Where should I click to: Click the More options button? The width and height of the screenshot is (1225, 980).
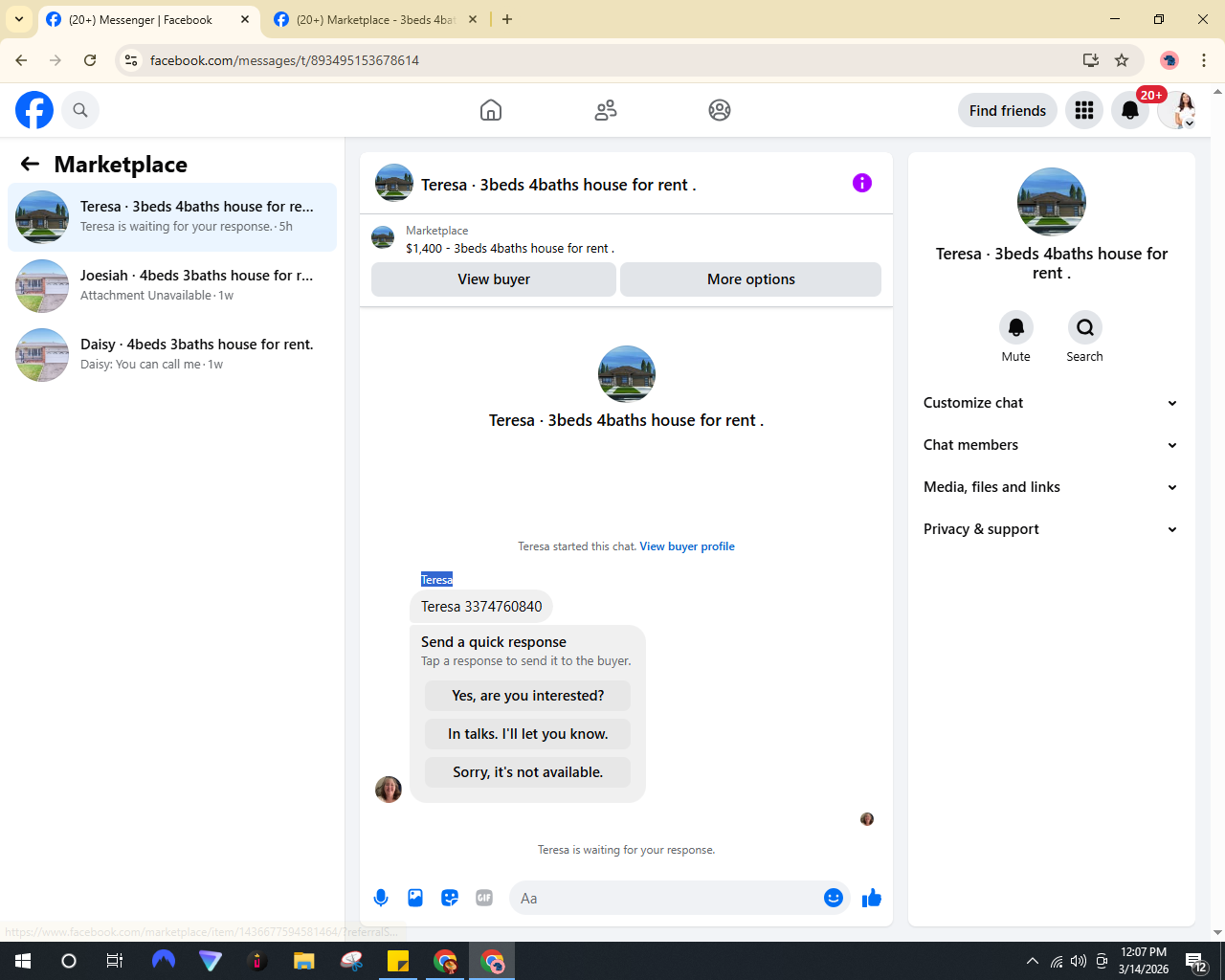(x=751, y=279)
